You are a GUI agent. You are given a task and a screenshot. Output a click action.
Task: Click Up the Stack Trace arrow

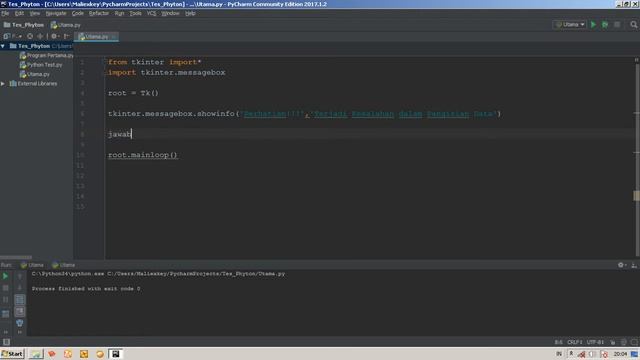coord(20,276)
